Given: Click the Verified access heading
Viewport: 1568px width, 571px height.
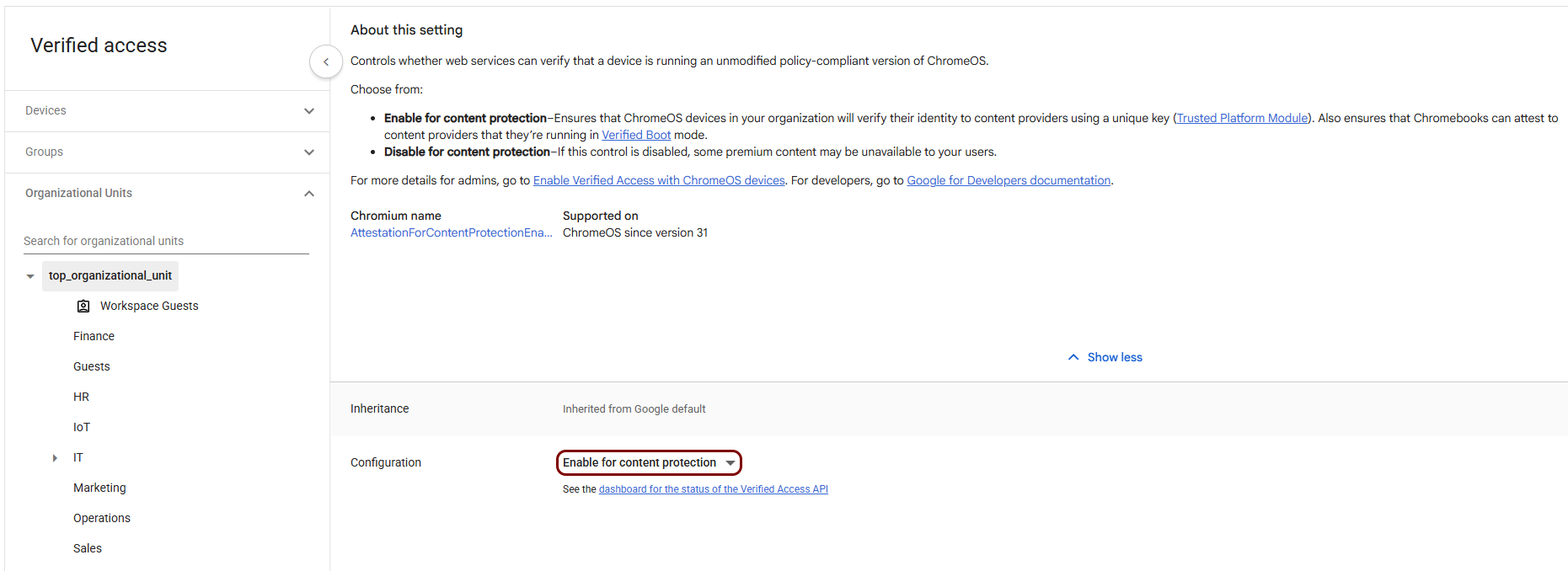Looking at the screenshot, I should (x=99, y=45).
